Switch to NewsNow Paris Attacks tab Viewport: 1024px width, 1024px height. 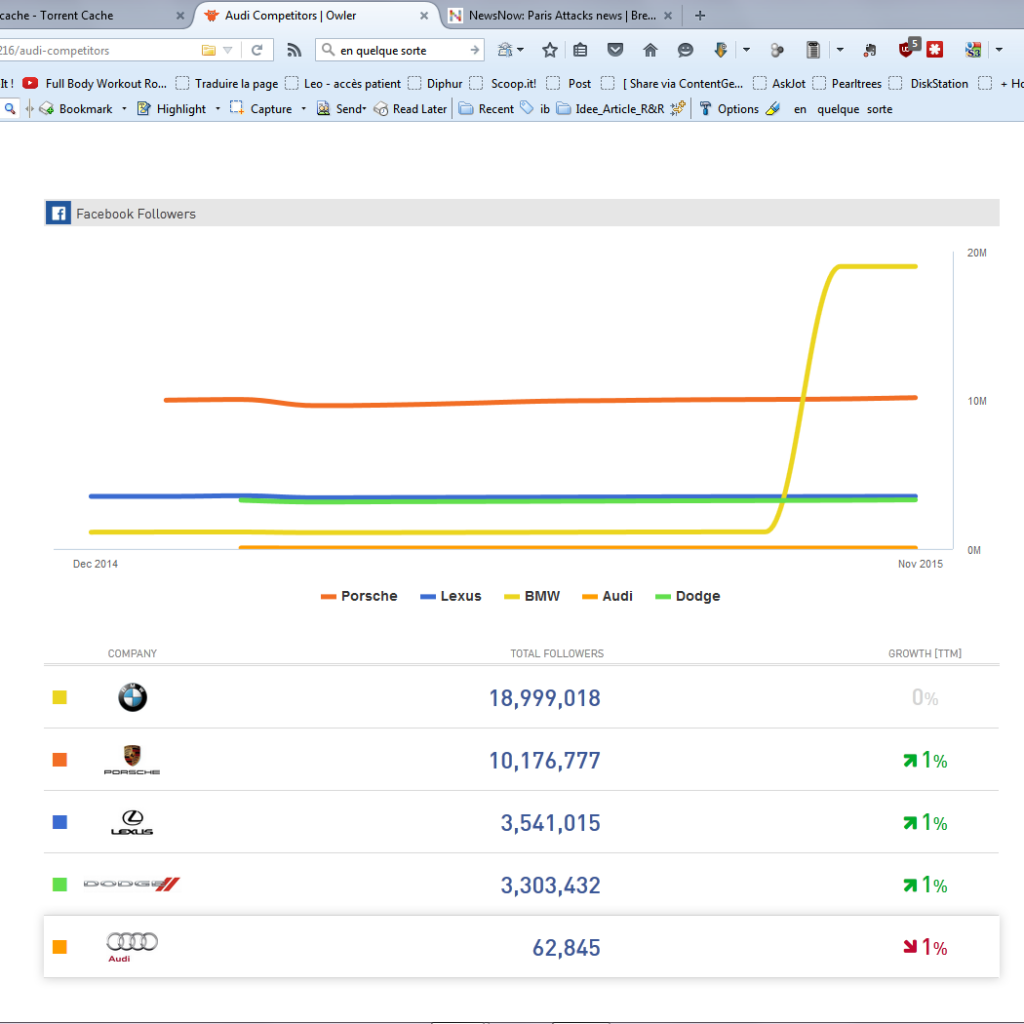[x=562, y=16]
